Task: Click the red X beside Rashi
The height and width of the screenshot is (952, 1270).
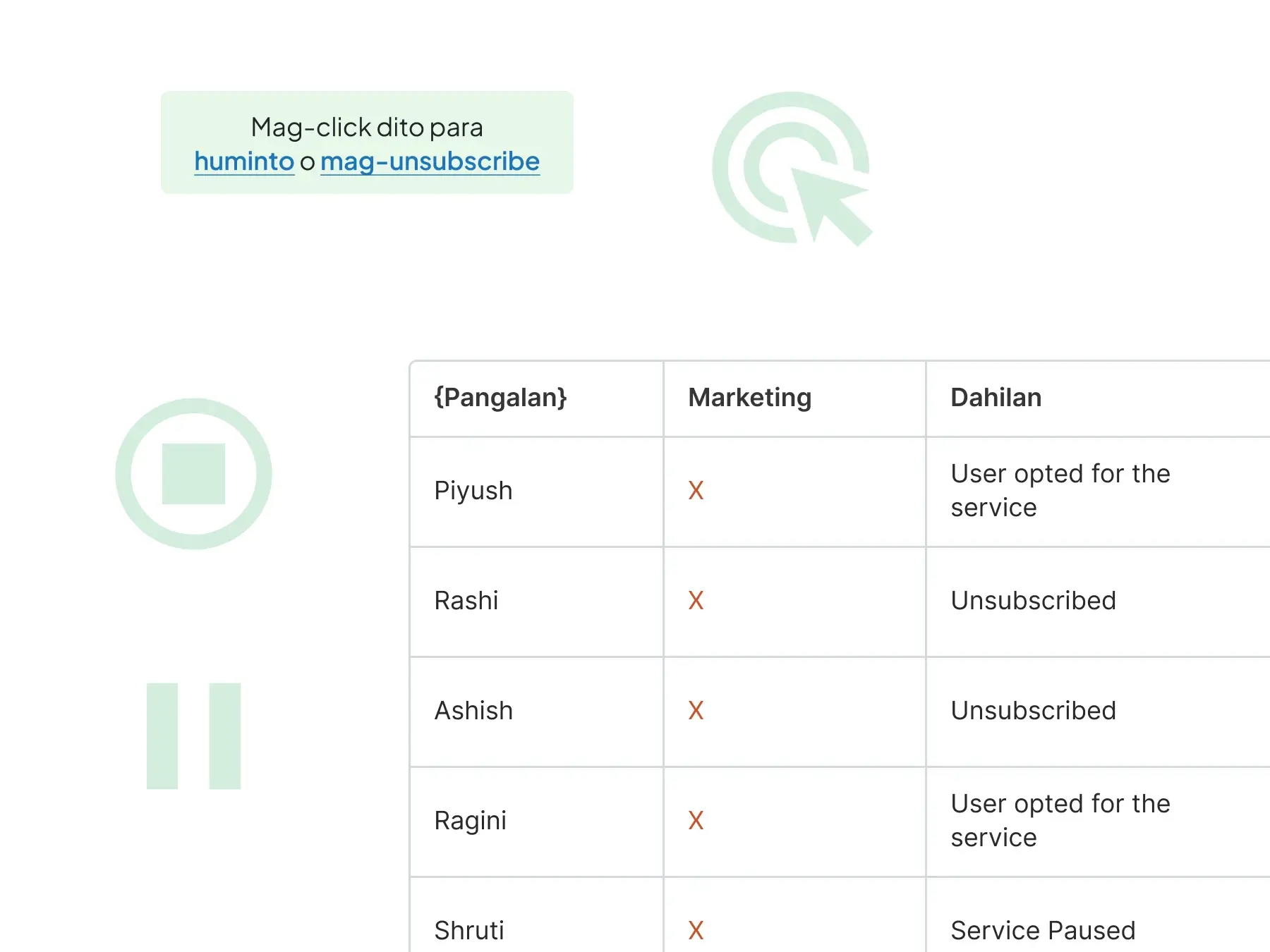Action: click(696, 601)
